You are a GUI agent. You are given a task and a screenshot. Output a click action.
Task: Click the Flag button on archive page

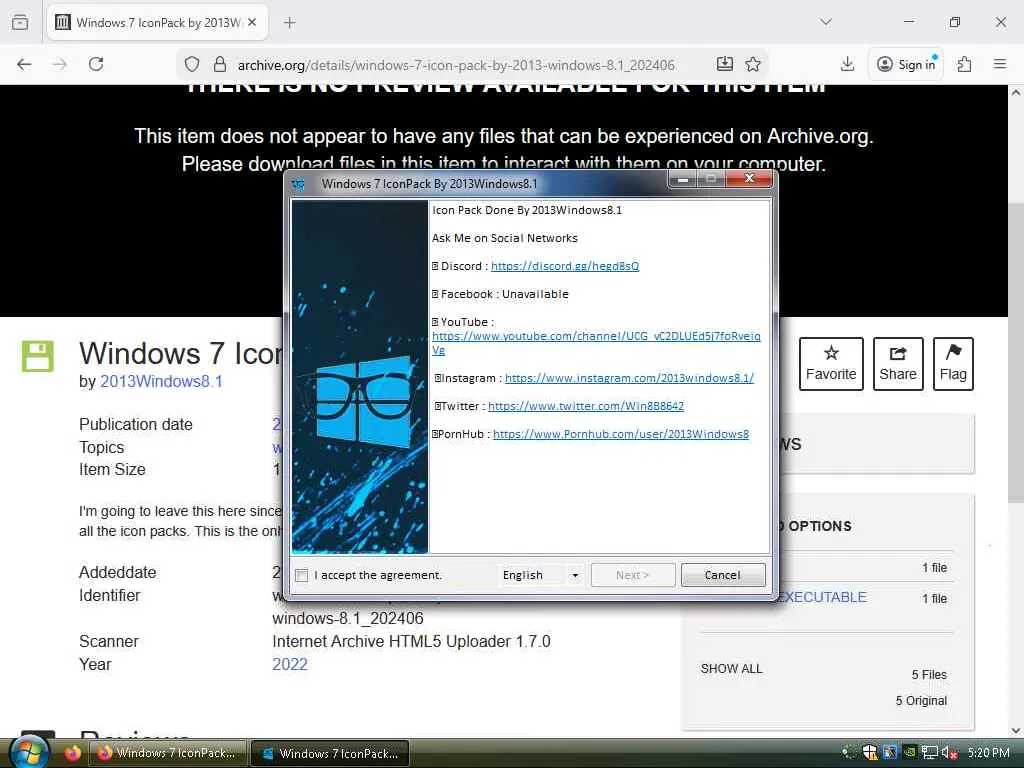(x=953, y=364)
